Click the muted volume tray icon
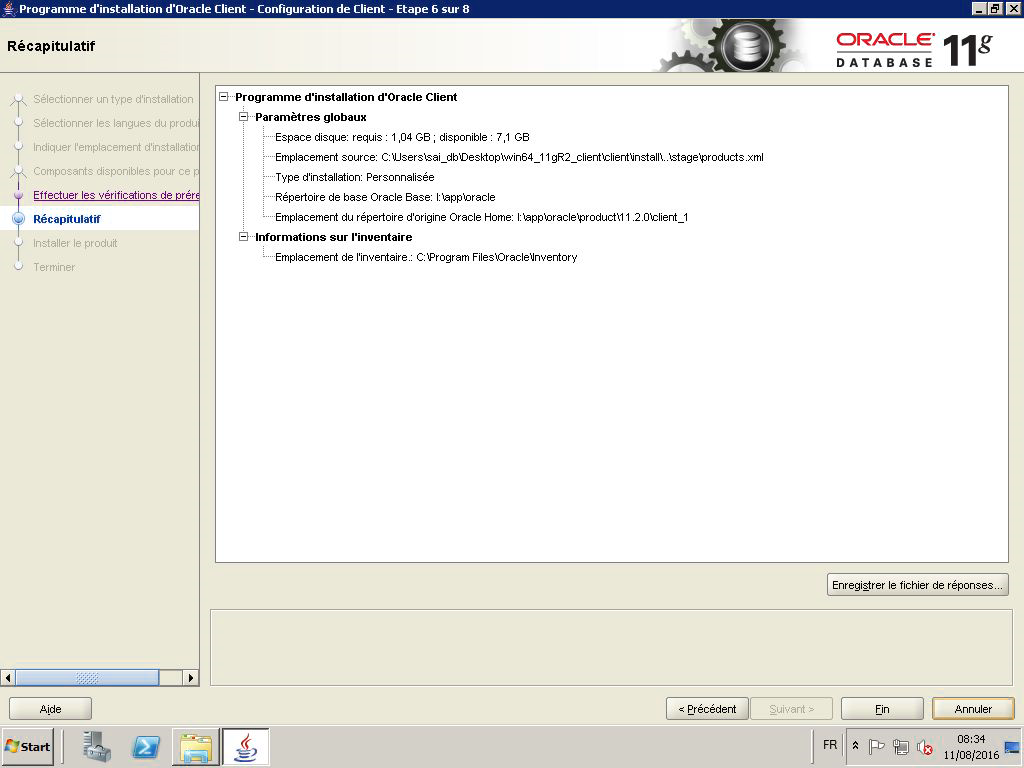Screen dimensions: 1024x768 pos(924,746)
